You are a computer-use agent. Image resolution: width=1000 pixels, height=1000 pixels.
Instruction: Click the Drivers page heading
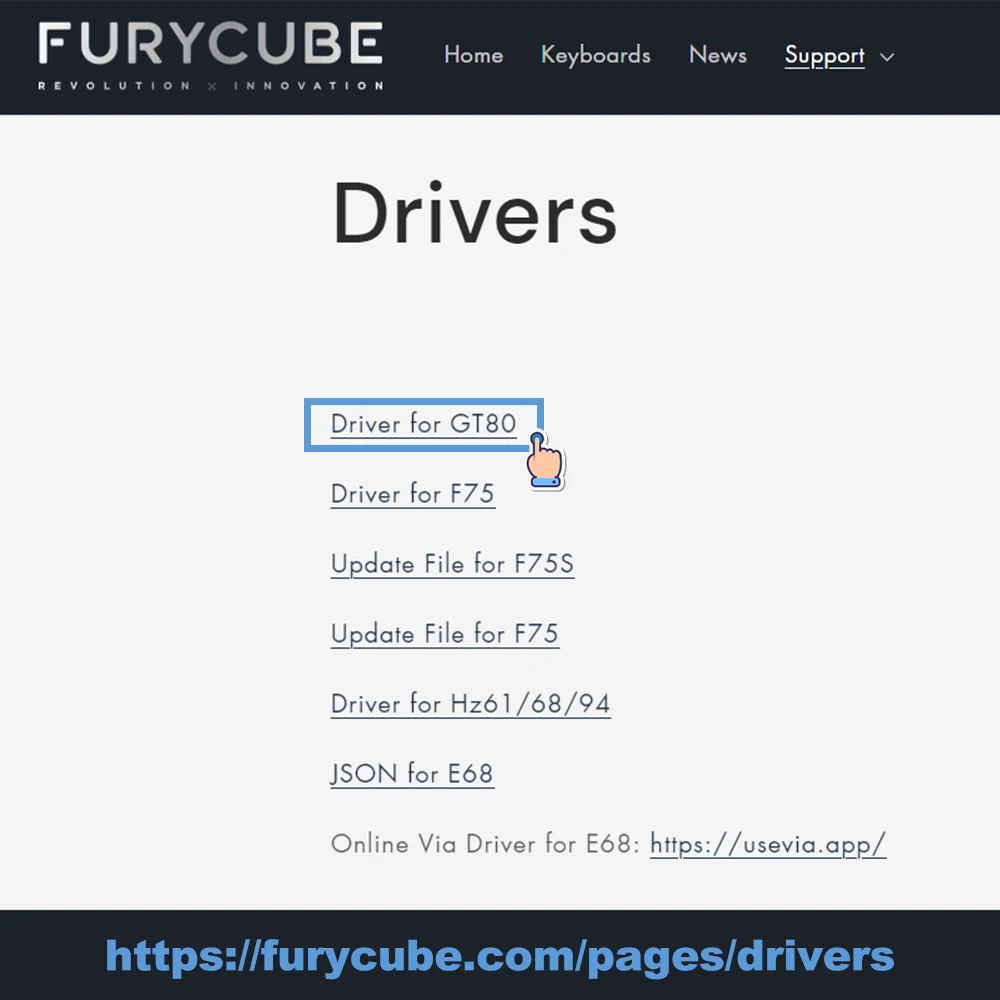(475, 213)
